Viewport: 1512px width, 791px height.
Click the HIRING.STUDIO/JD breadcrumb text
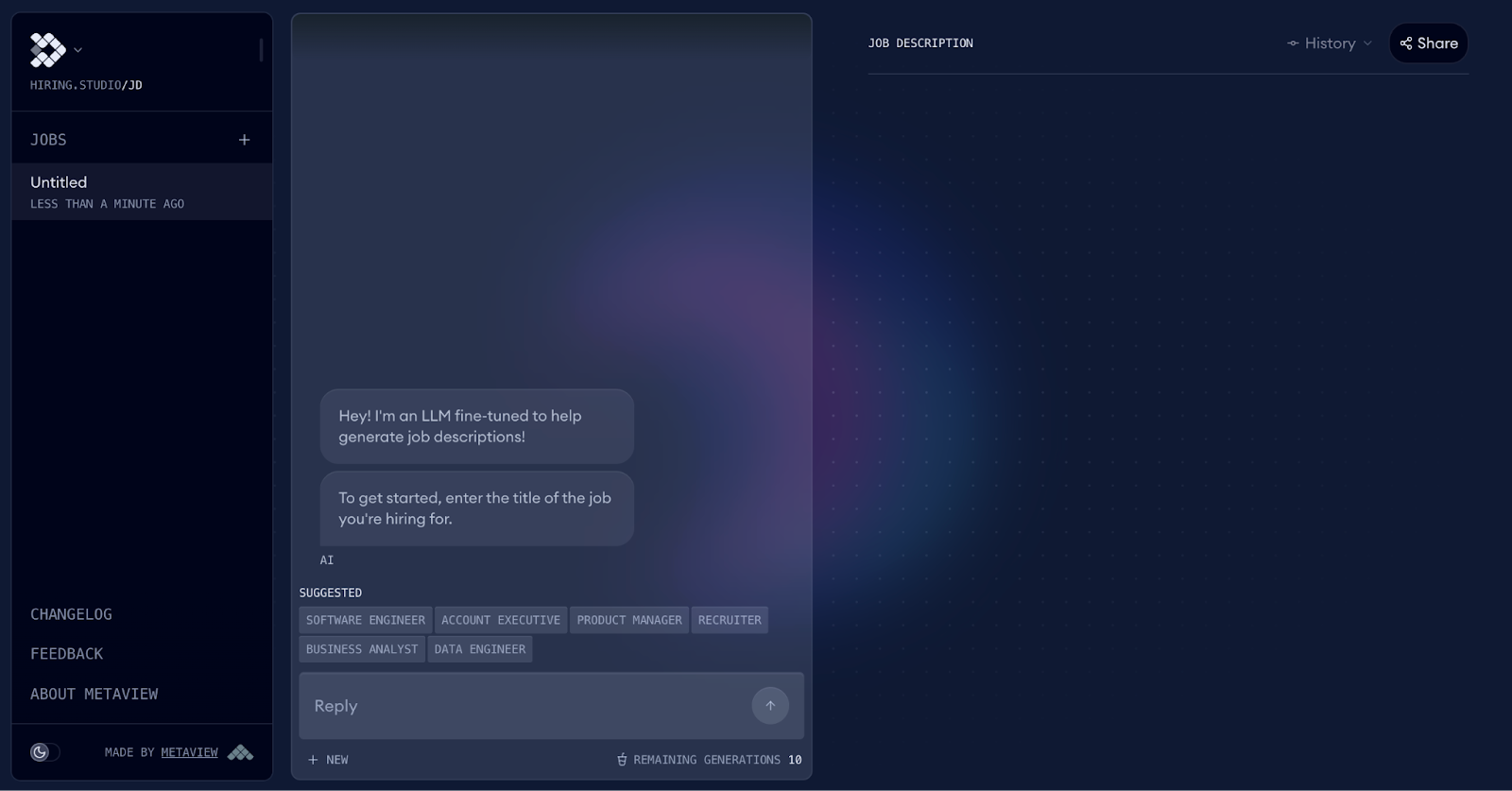pyautogui.click(x=86, y=85)
